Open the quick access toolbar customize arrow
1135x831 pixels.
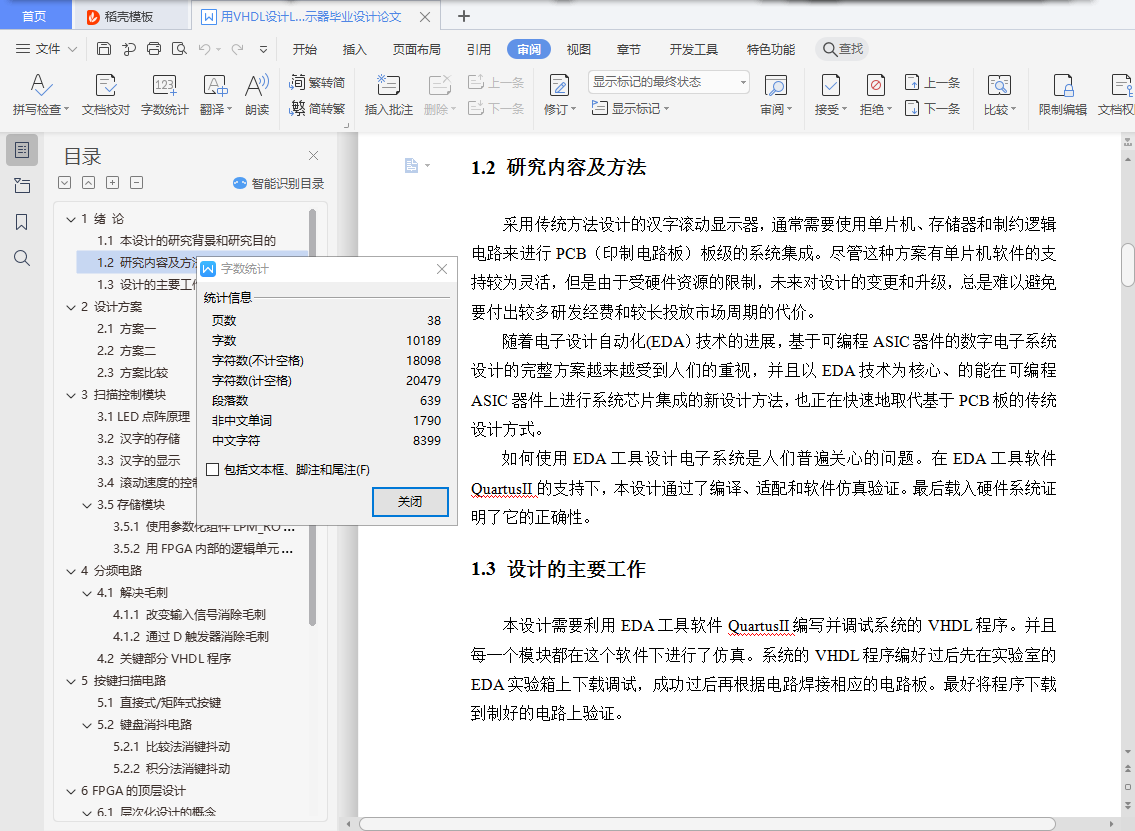263,49
